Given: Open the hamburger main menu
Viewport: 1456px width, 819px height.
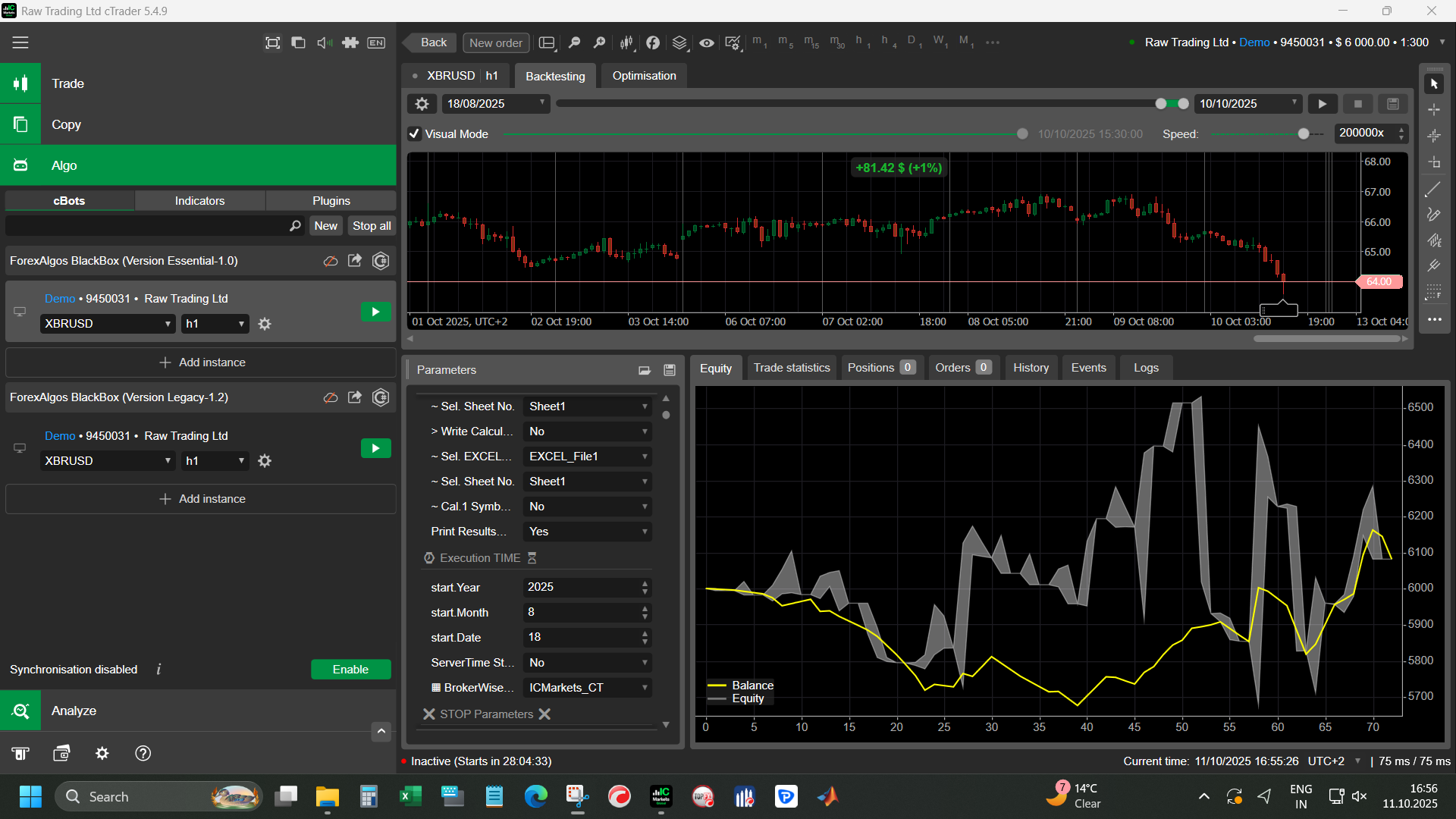Looking at the screenshot, I should point(20,42).
